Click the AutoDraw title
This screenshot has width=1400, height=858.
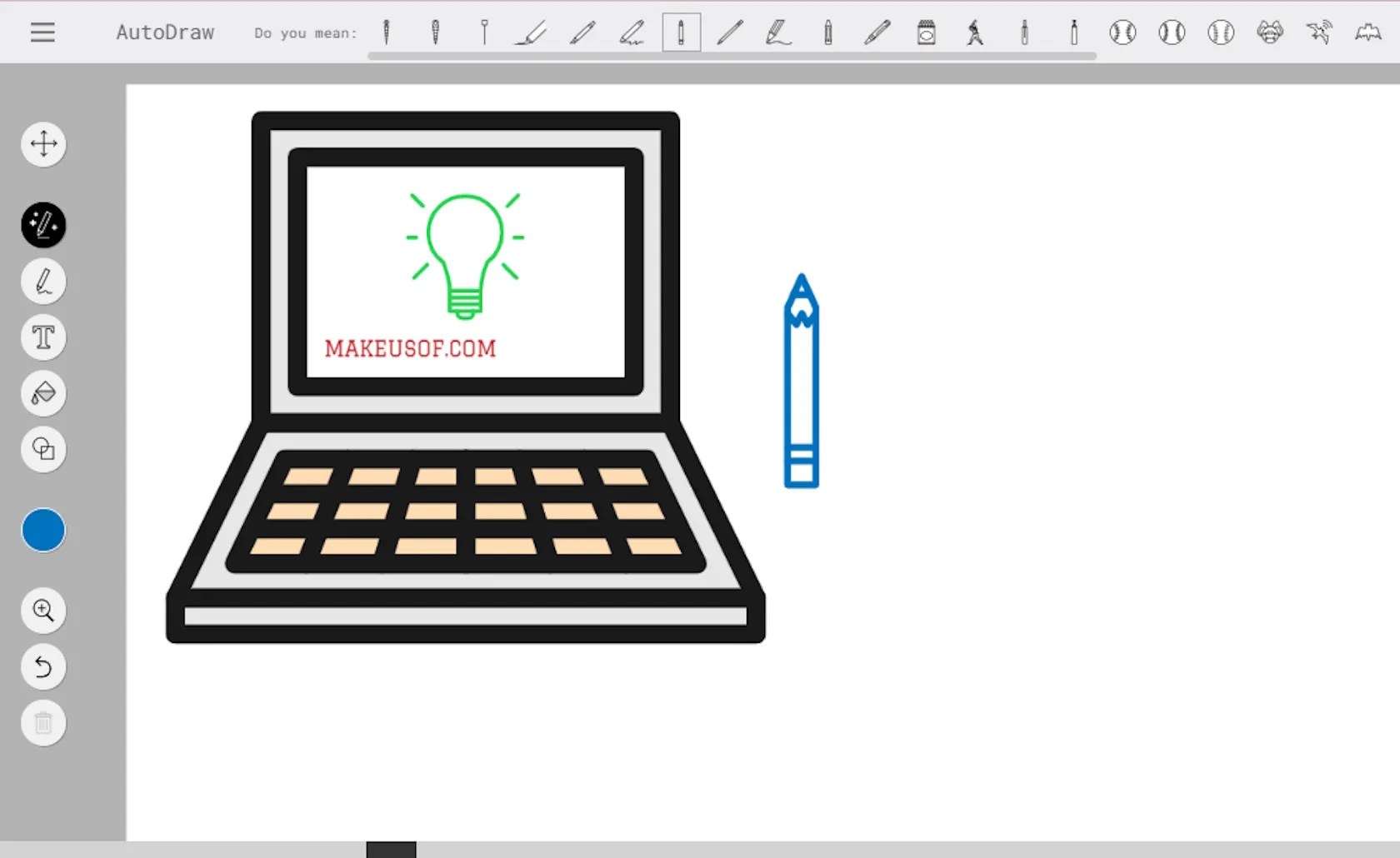pos(164,32)
